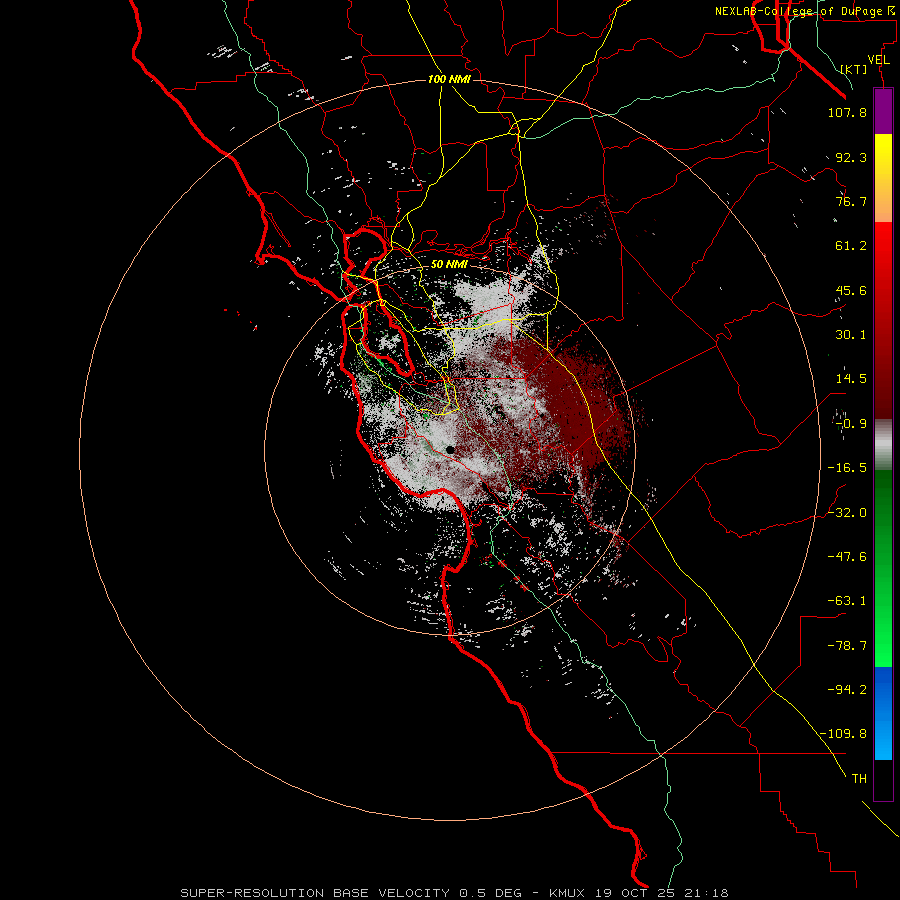This screenshot has width=900, height=900.
Task: Click the [KT] units label
Action: tap(854, 69)
